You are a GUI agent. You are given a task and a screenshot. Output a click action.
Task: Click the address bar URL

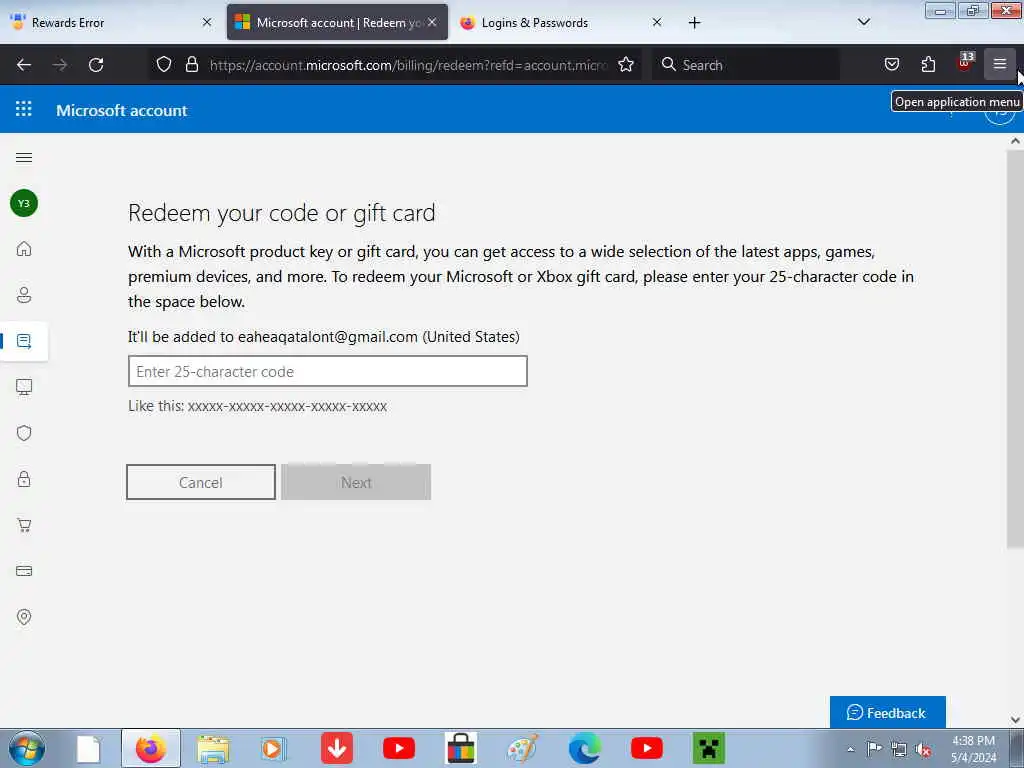[x=408, y=65]
